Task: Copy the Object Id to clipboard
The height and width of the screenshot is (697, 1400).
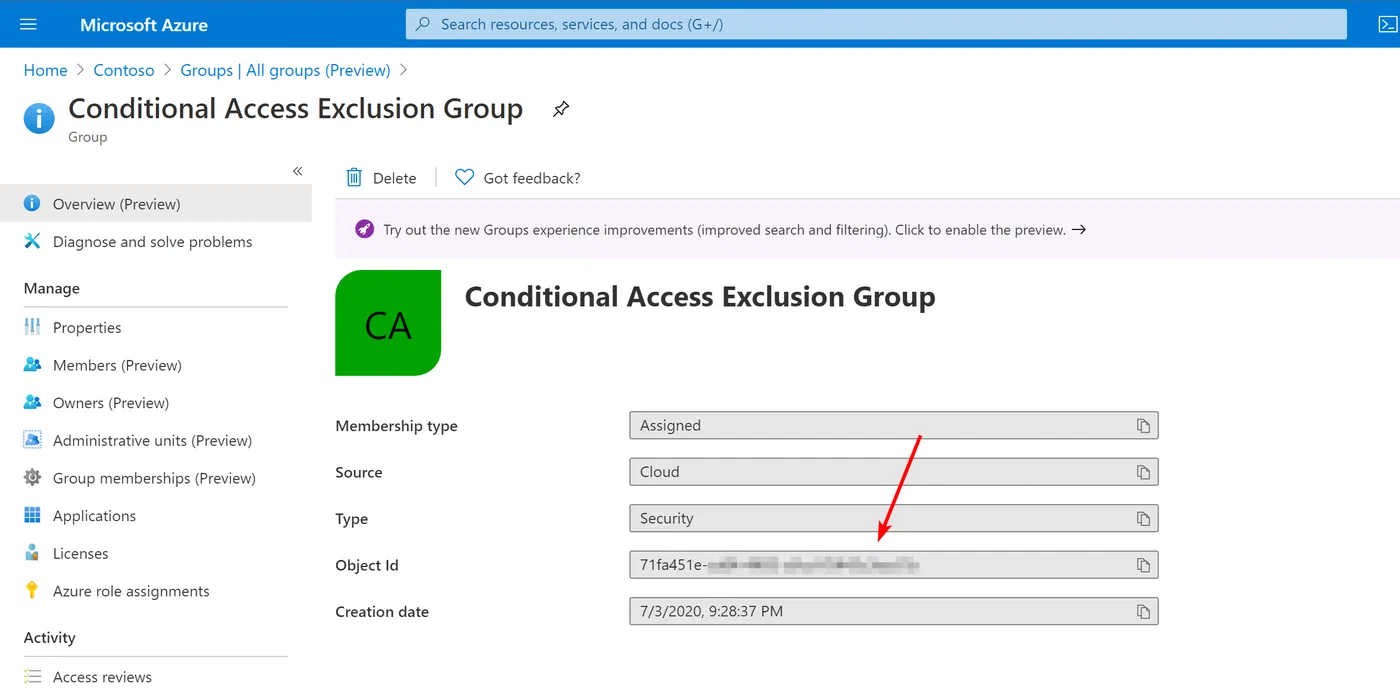Action: (1143, 565)
